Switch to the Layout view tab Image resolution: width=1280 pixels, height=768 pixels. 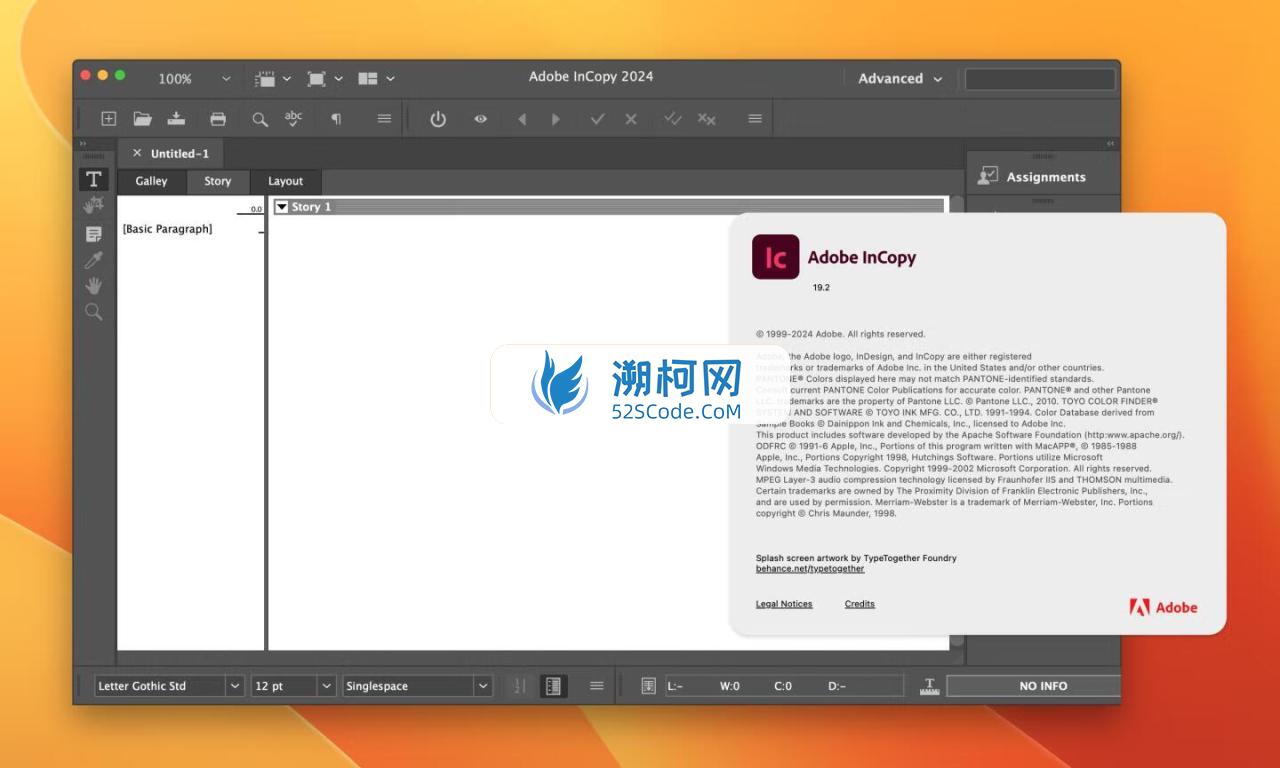coord(285,181)
